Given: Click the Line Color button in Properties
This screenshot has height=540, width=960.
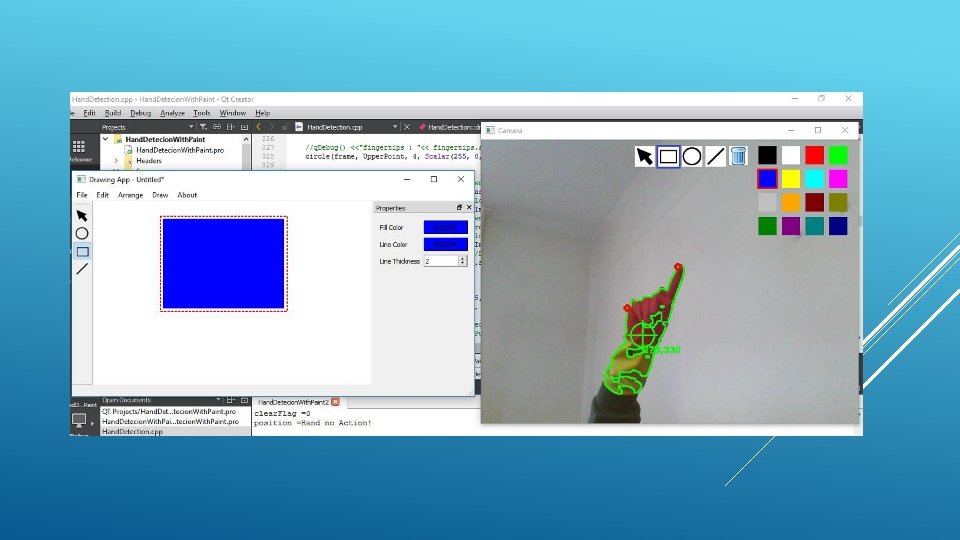Looking at the screenshot, I should point(445,244).
